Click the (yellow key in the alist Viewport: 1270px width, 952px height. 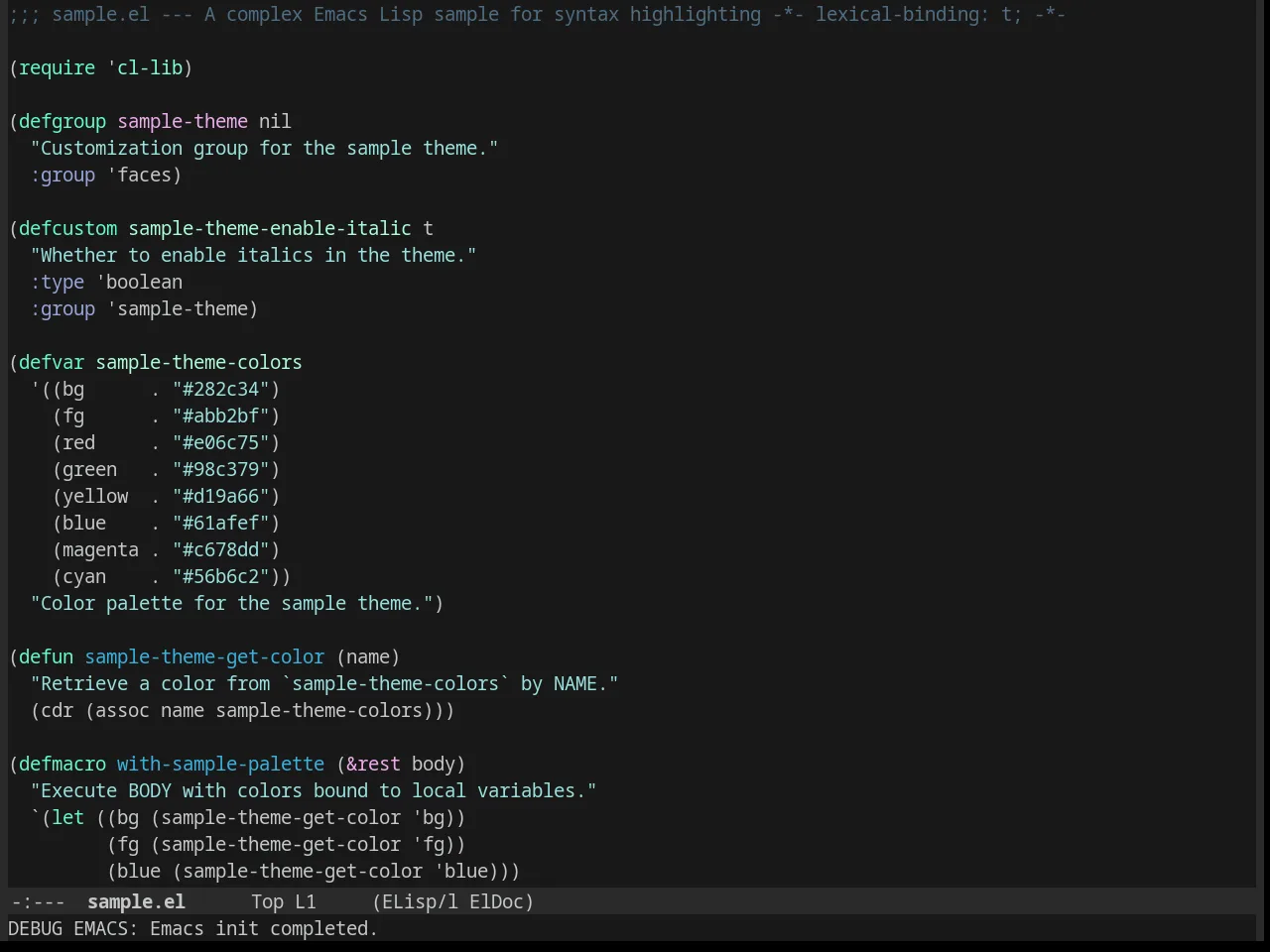click(x=90, y=496)
